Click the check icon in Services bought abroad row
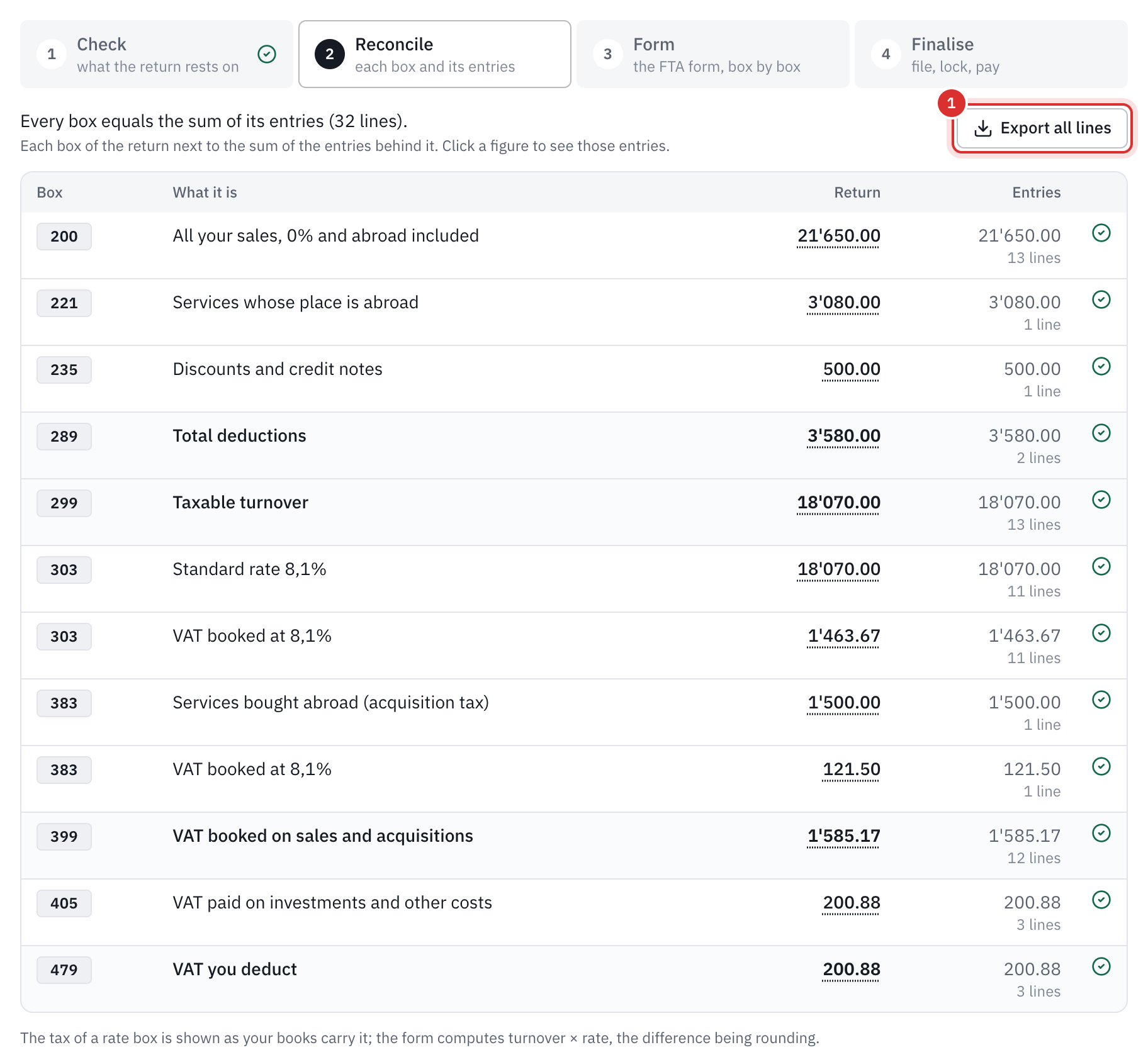This screenshot has width=1148, height=1062. tap(1101, 700)
